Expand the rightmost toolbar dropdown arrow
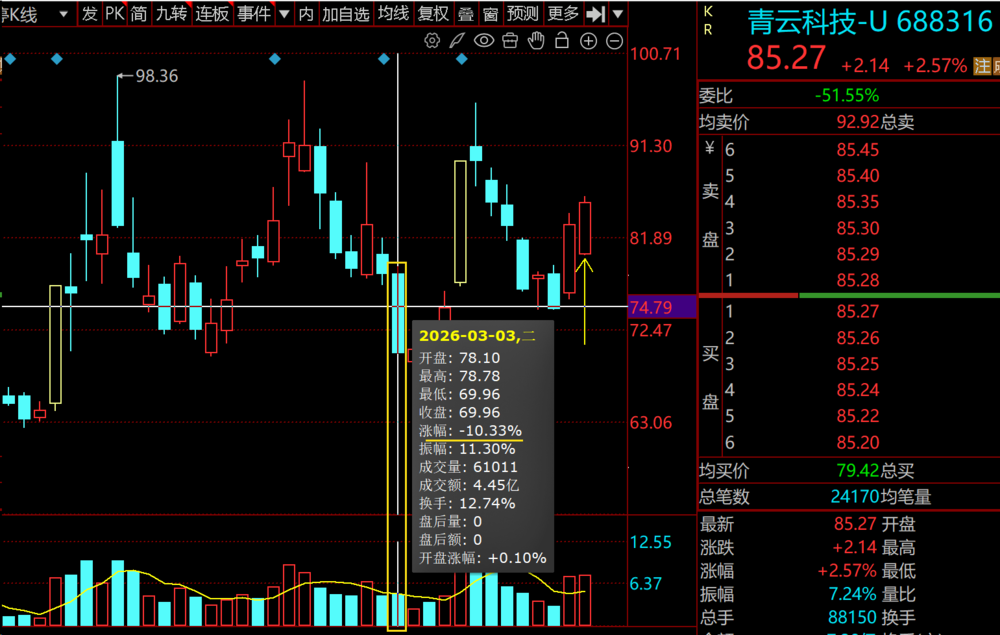 pos(618,14)
